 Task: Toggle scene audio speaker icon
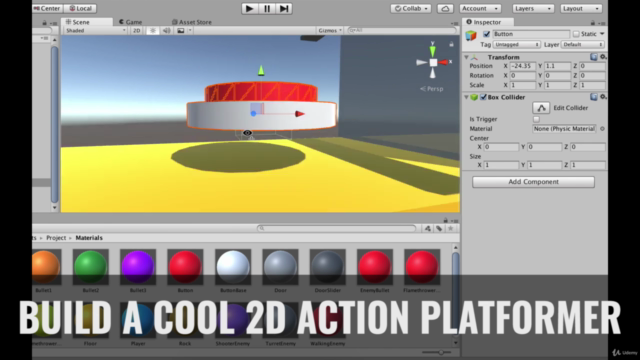pyautogui.click(x=167, y=31)
